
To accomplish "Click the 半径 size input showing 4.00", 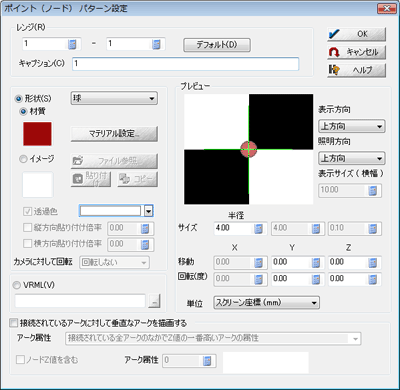I will click(234, 228).
